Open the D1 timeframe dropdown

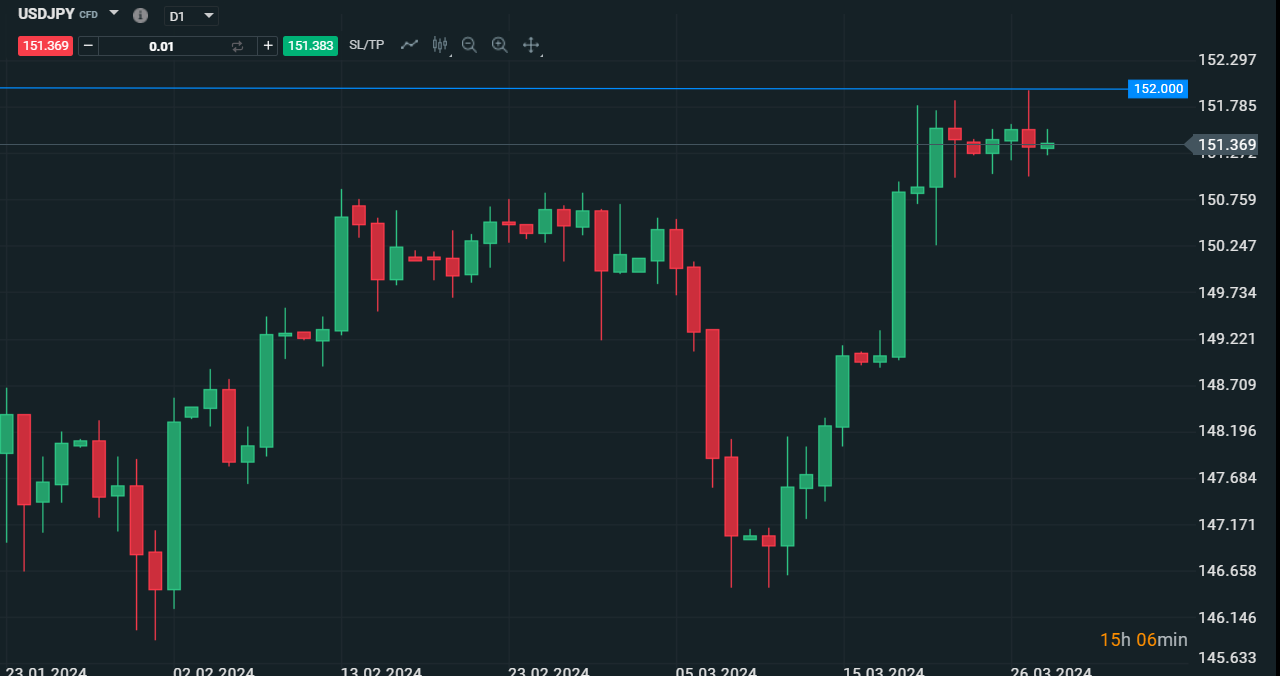coord(191,16)
